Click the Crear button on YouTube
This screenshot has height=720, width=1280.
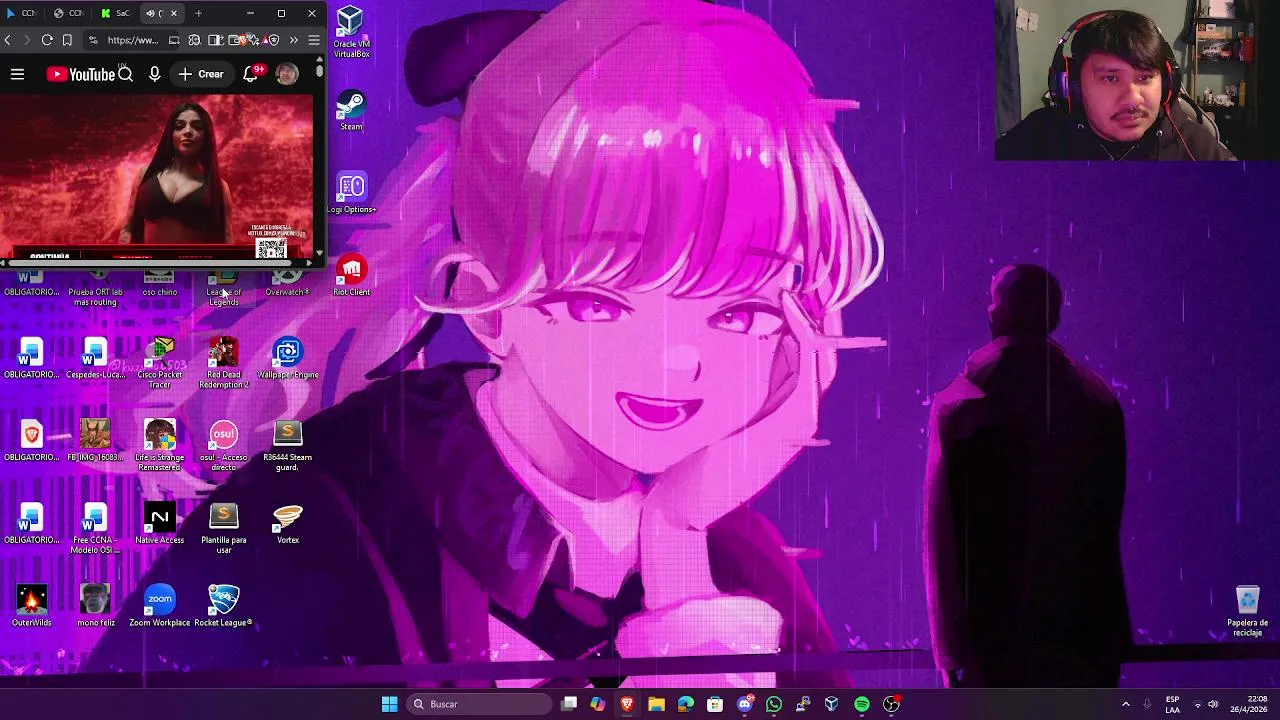pos(201,74)
